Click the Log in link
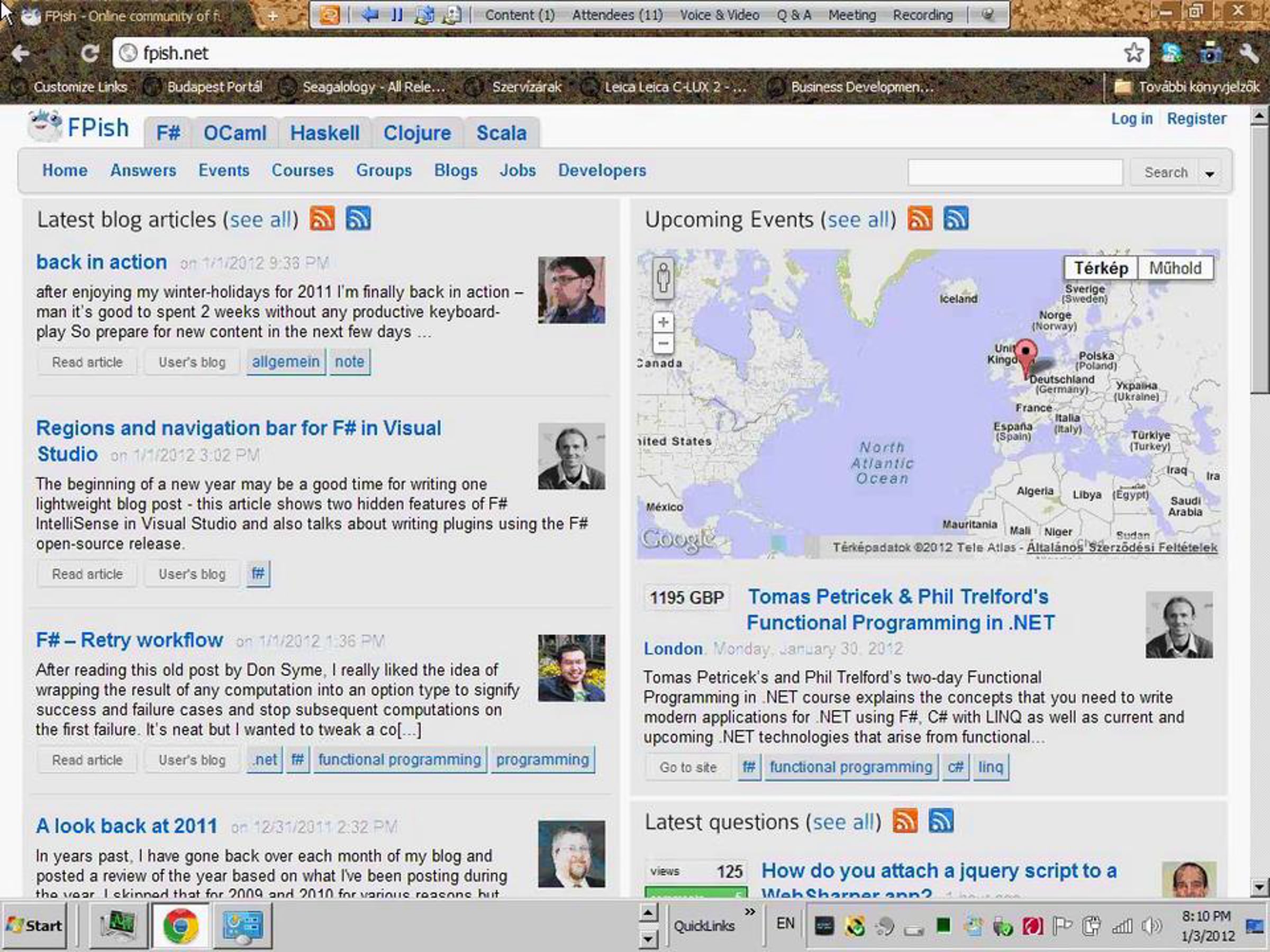Viewport: 1270px width, 952px height. 1132,119
